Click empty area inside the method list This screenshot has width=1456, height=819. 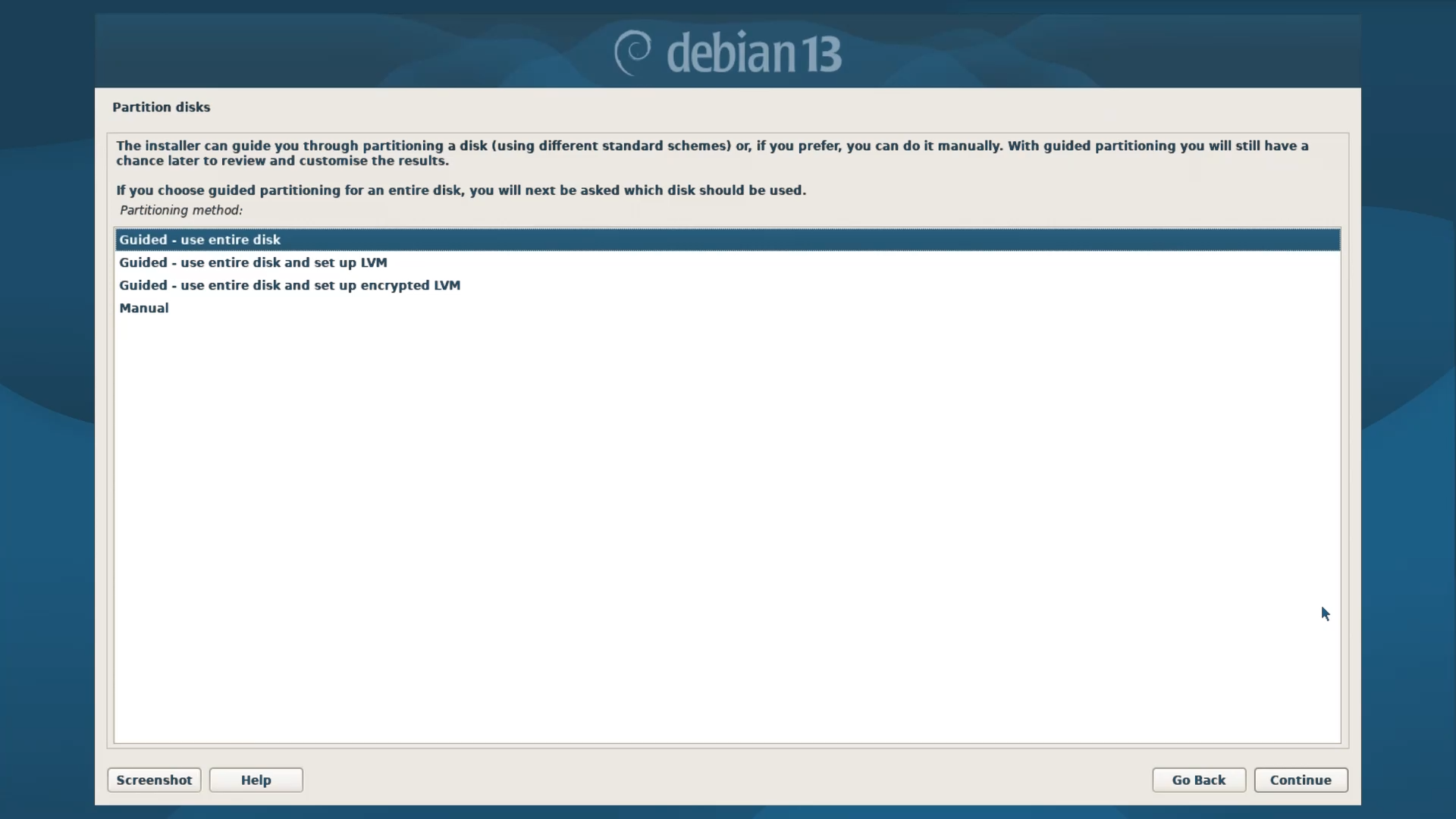click(x=727, y=531)
